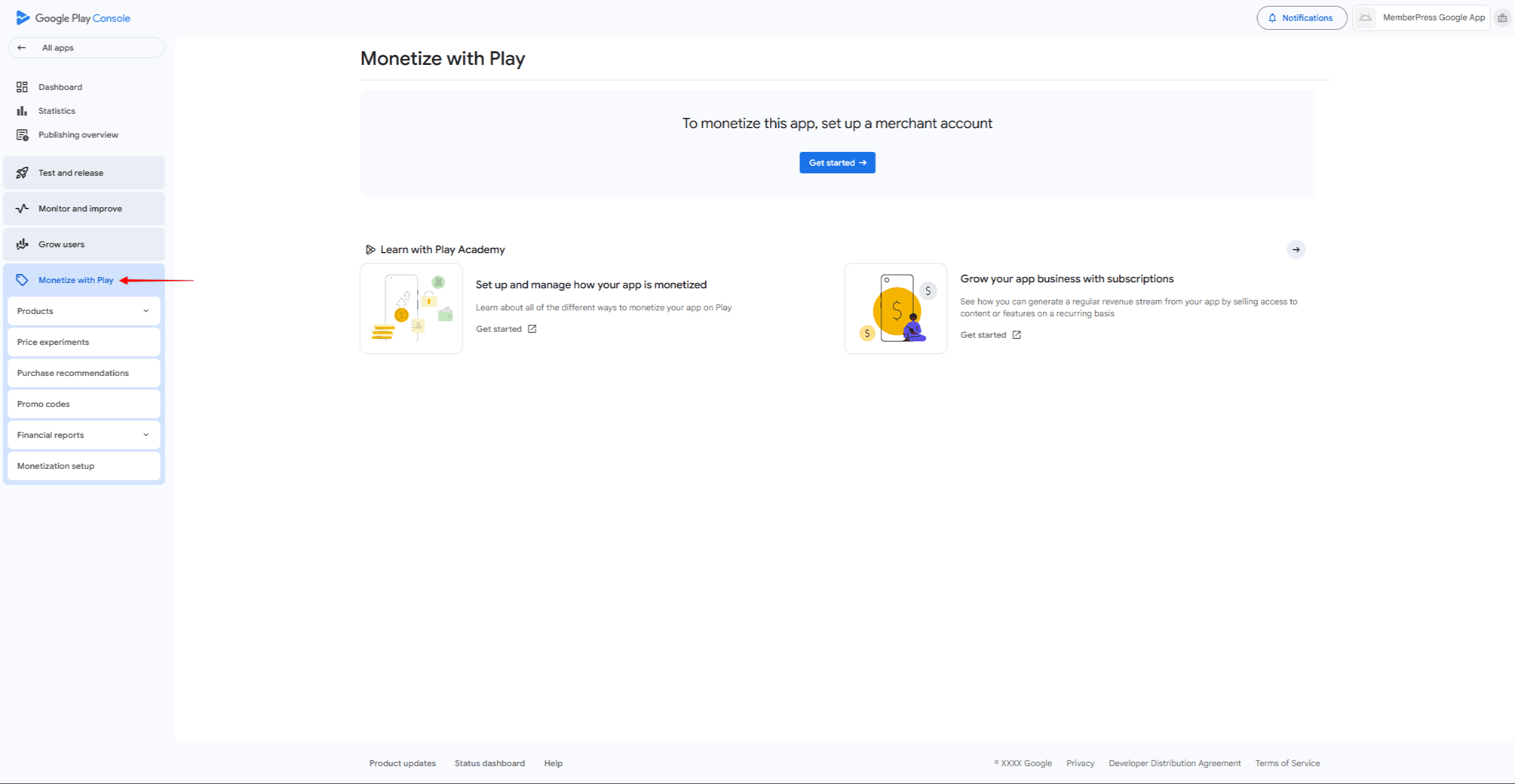Click the Google Play Console logo

pos(72,17)
